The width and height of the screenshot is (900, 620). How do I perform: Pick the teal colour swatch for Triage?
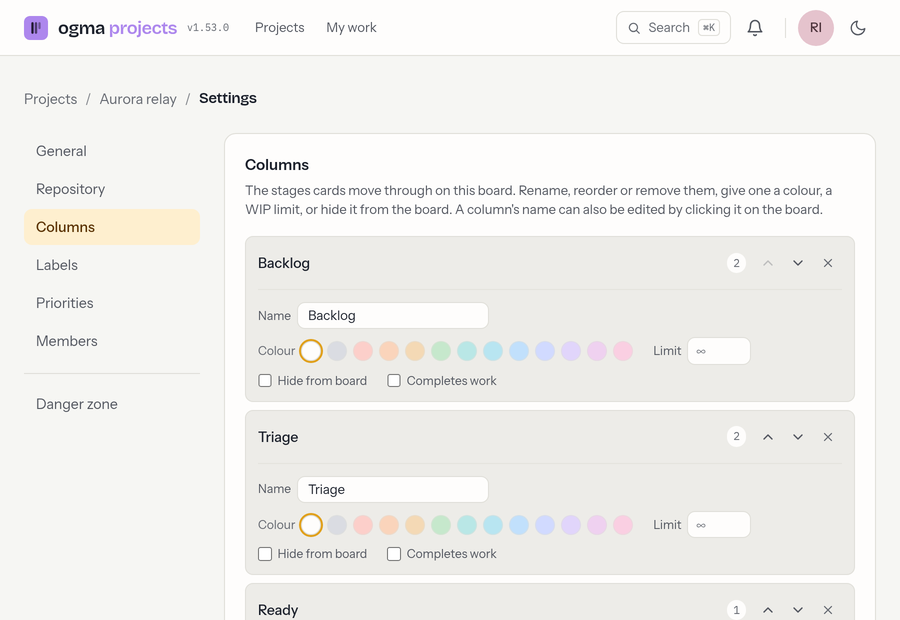click(x=467, y=525)
